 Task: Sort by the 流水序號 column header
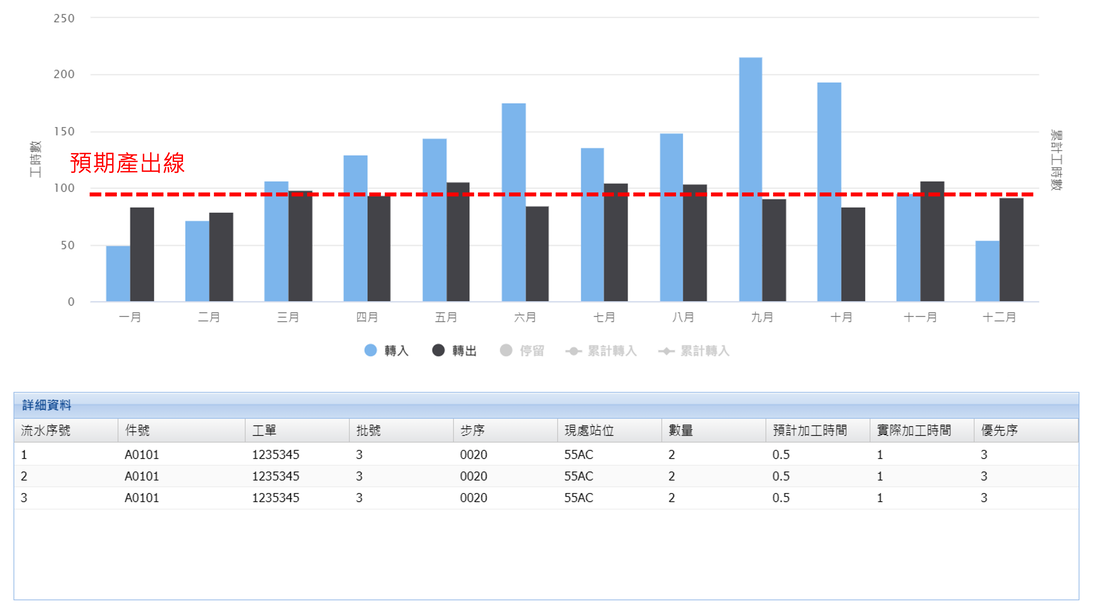[x=54, y=430]
